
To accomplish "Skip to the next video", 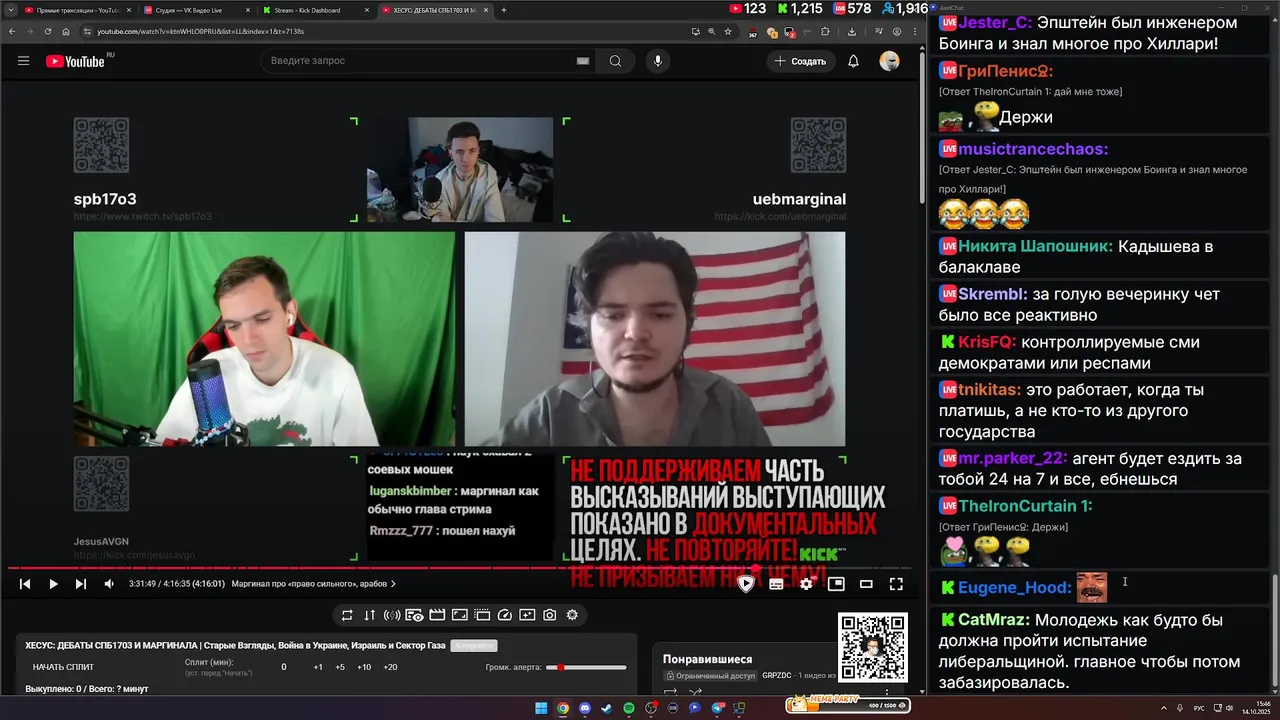I will [81, 584].
